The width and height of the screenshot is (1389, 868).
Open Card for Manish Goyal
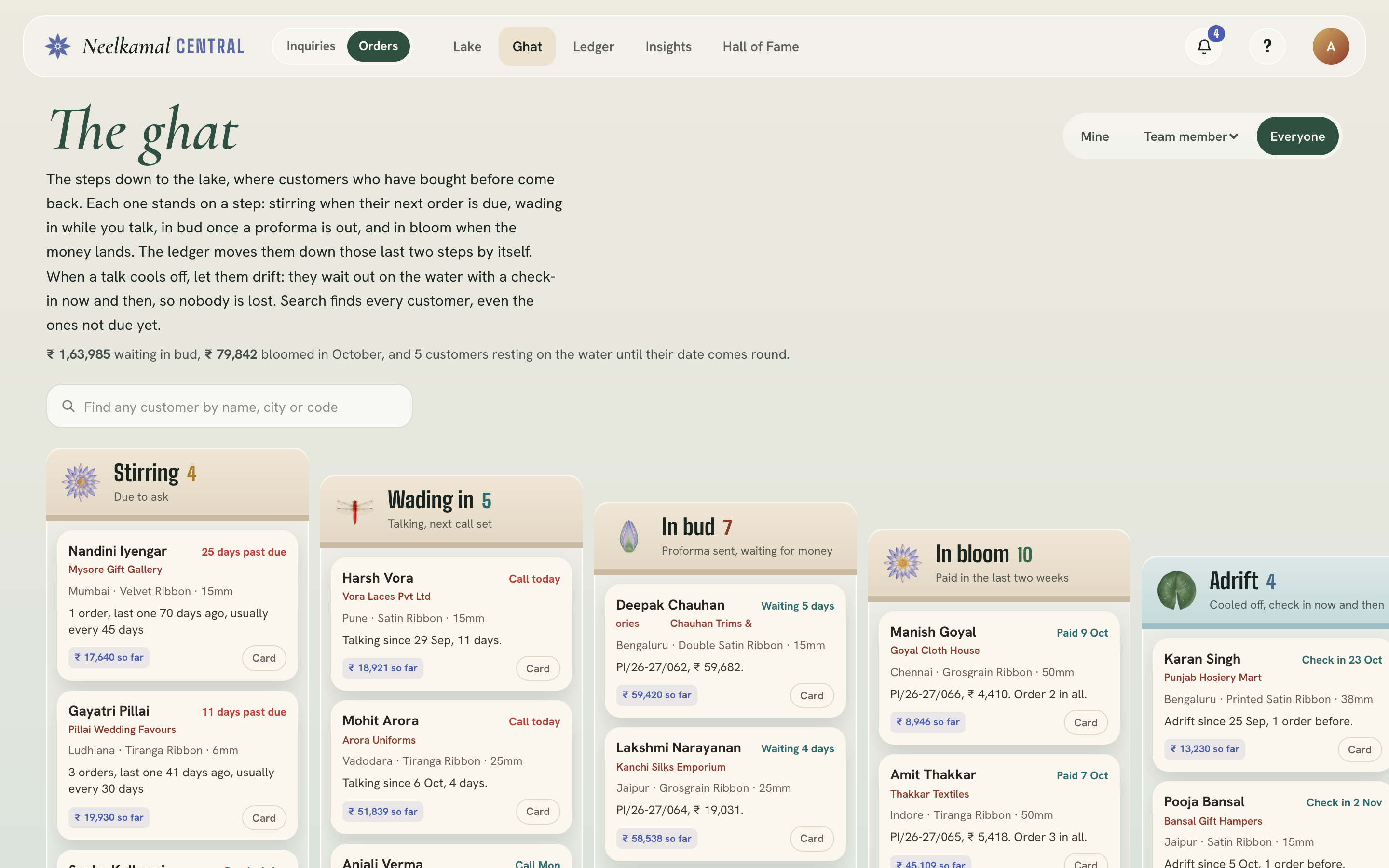pyautogui.click(x=1085, y=722)
